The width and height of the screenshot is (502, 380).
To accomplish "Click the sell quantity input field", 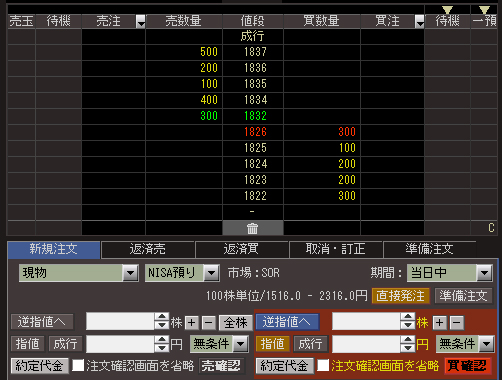I will click(120, 322).
